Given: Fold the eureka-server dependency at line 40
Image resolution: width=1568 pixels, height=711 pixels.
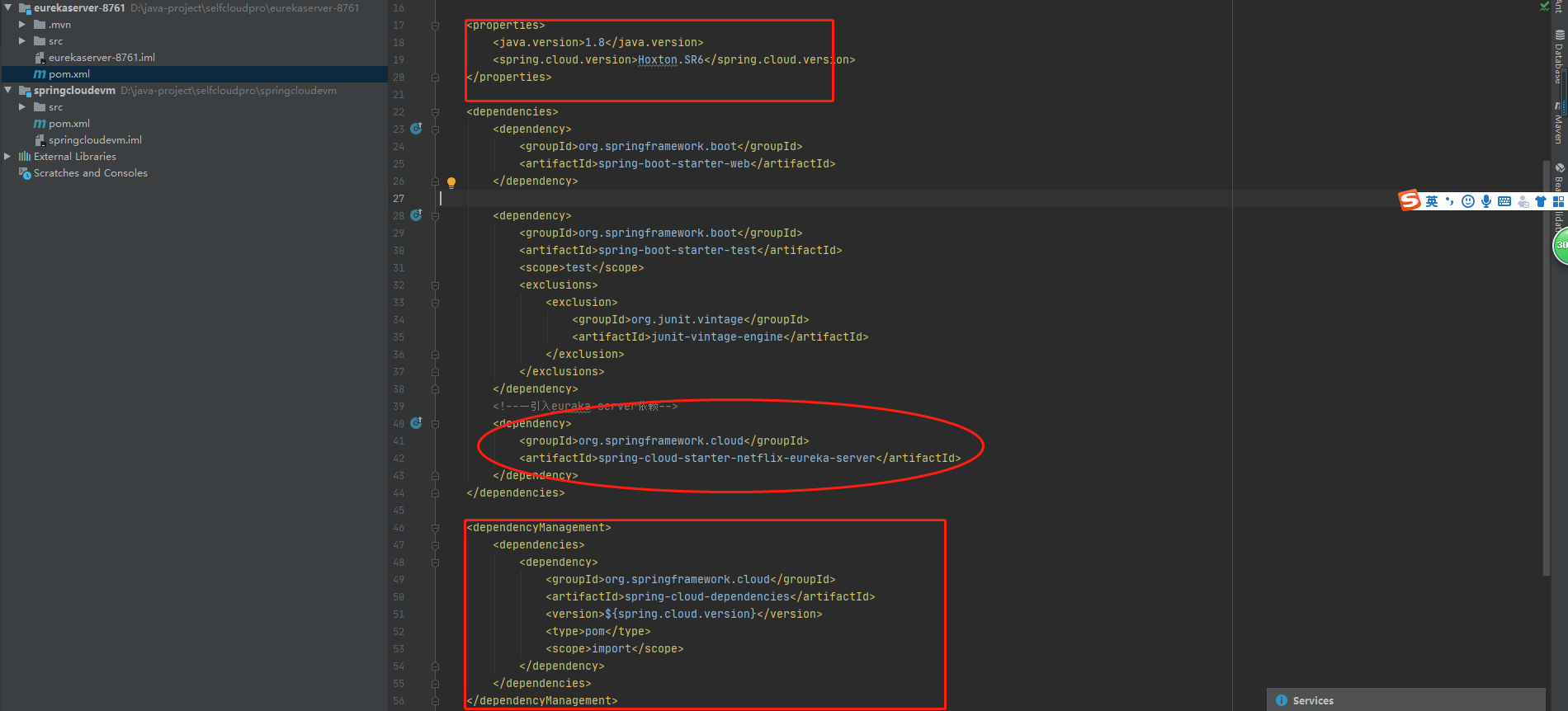Looking at the screenshot, I should click(x=435, y=424).
